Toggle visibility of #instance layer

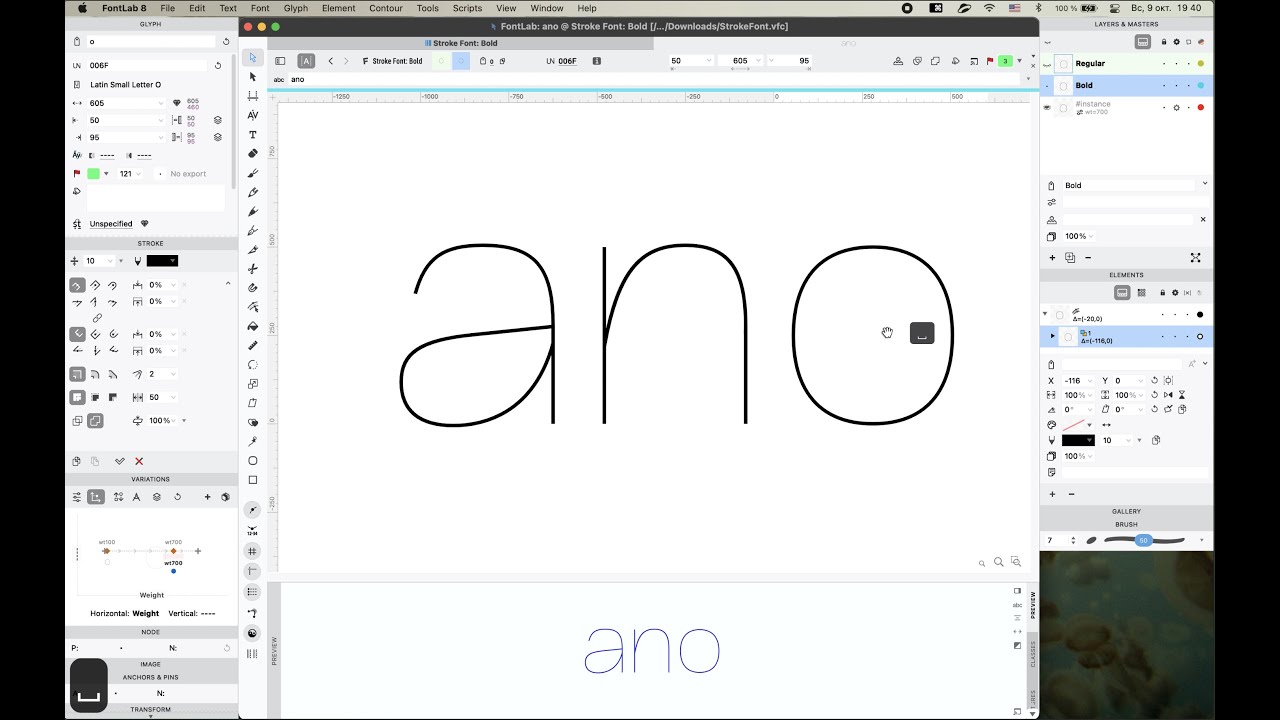pos(1047,107)
